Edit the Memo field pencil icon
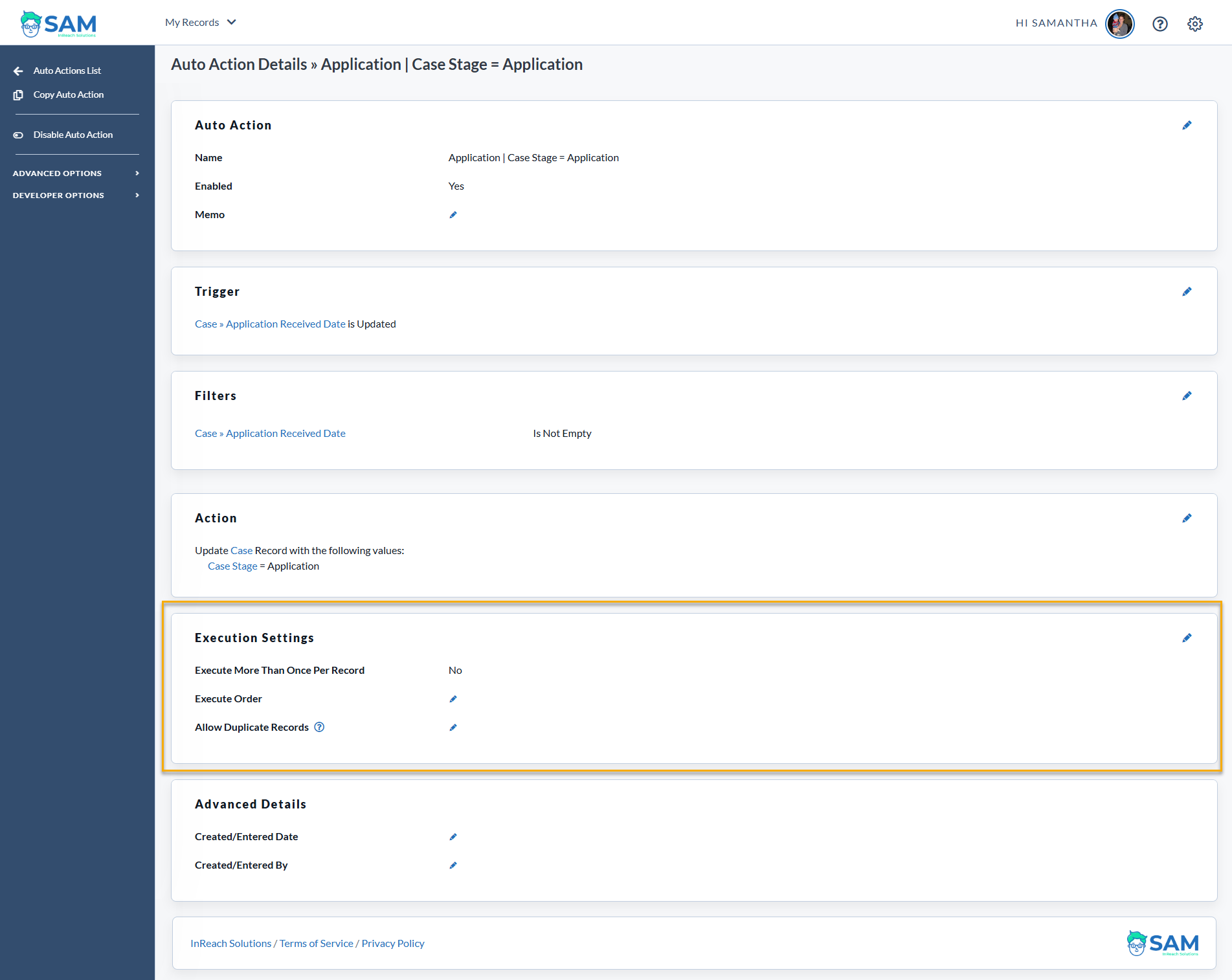The width and height of the screenshot is (1232, 980). point(453,215)
